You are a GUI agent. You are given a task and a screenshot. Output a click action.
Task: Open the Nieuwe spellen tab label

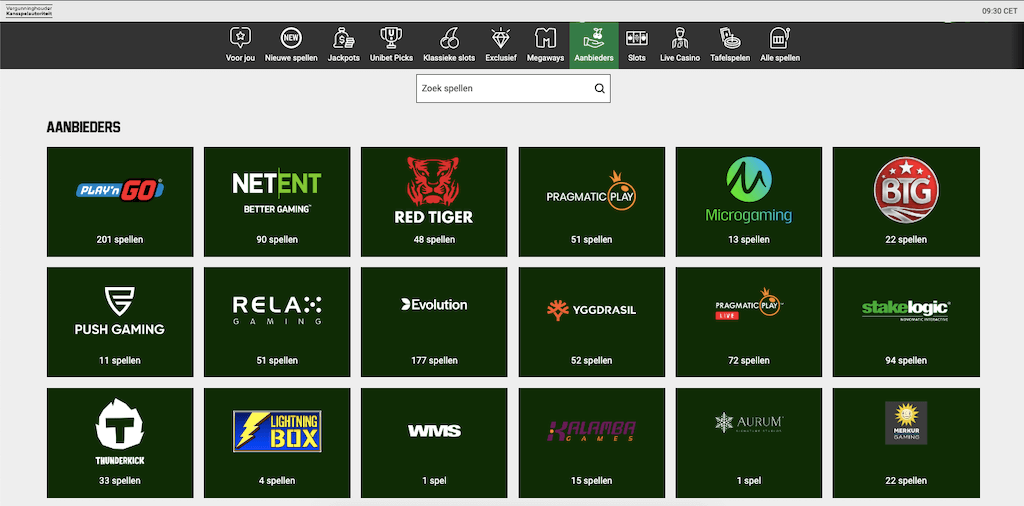(x=291, y=58)
